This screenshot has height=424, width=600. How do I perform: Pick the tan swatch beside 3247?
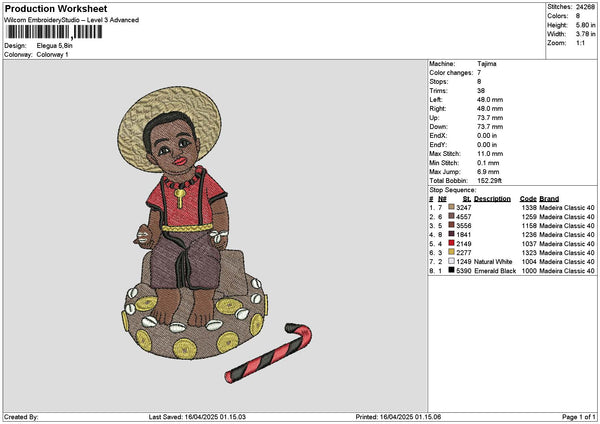(452, 207)
